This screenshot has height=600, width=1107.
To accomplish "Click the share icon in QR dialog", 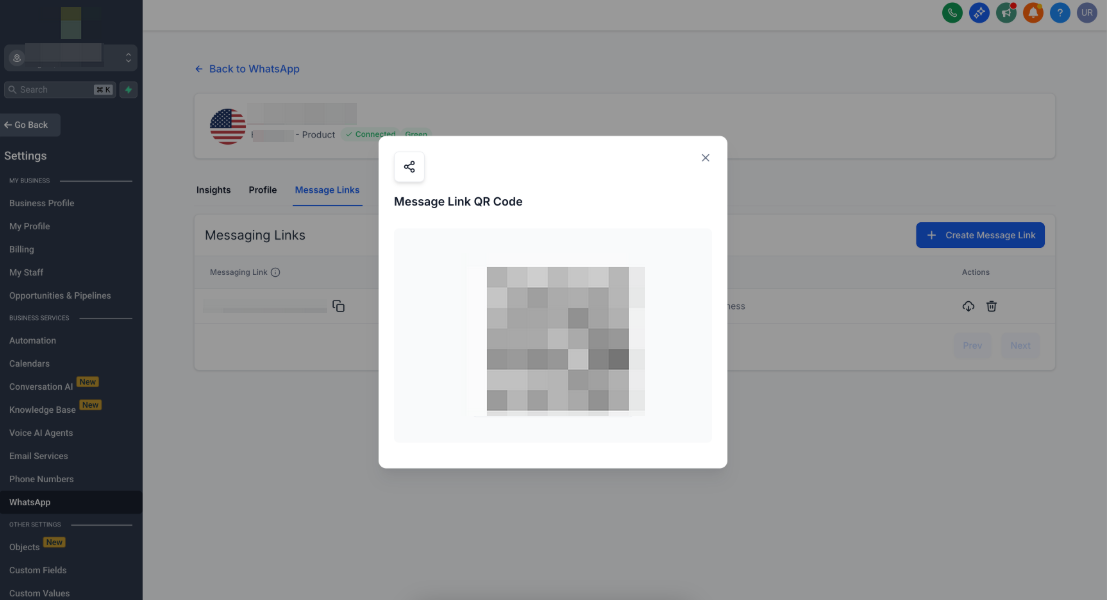I will click(x=409, y=167).
